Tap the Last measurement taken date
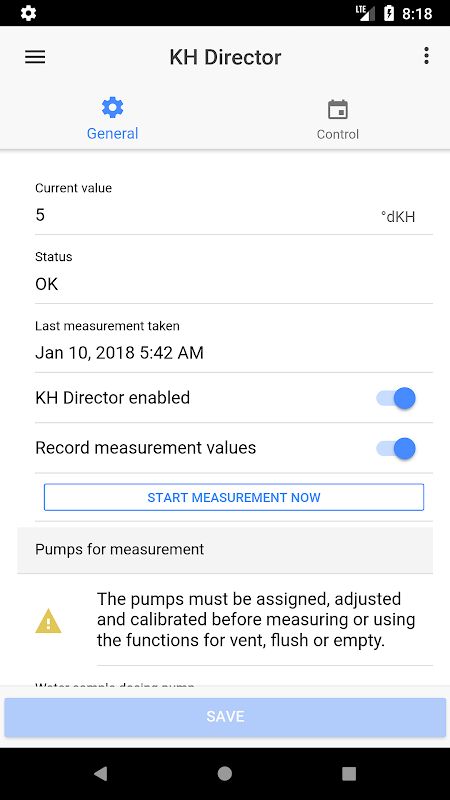Screen dimensions: 450x800 coord(119,353)
